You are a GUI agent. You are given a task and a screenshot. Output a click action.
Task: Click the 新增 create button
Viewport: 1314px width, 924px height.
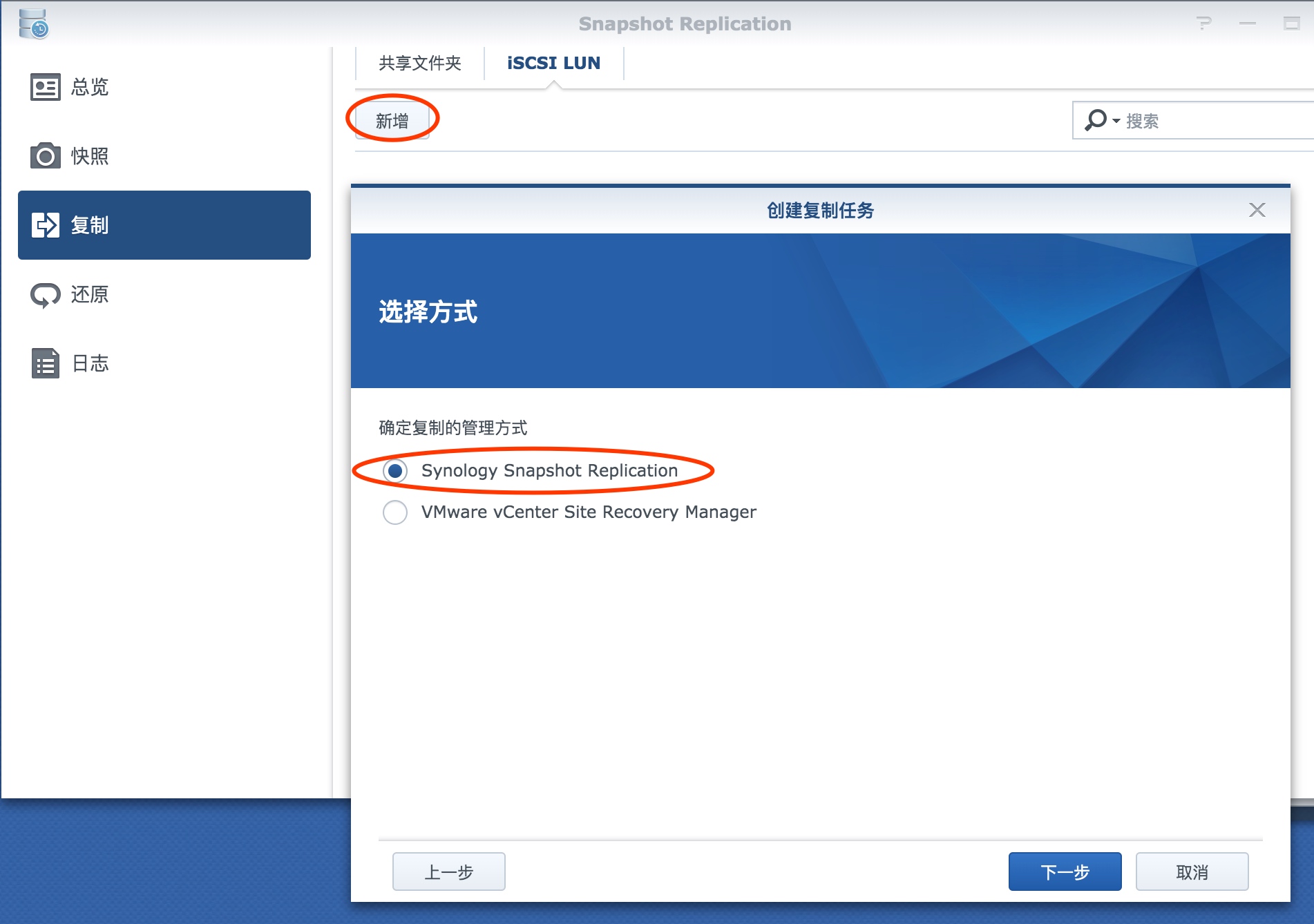pos(392,121)
